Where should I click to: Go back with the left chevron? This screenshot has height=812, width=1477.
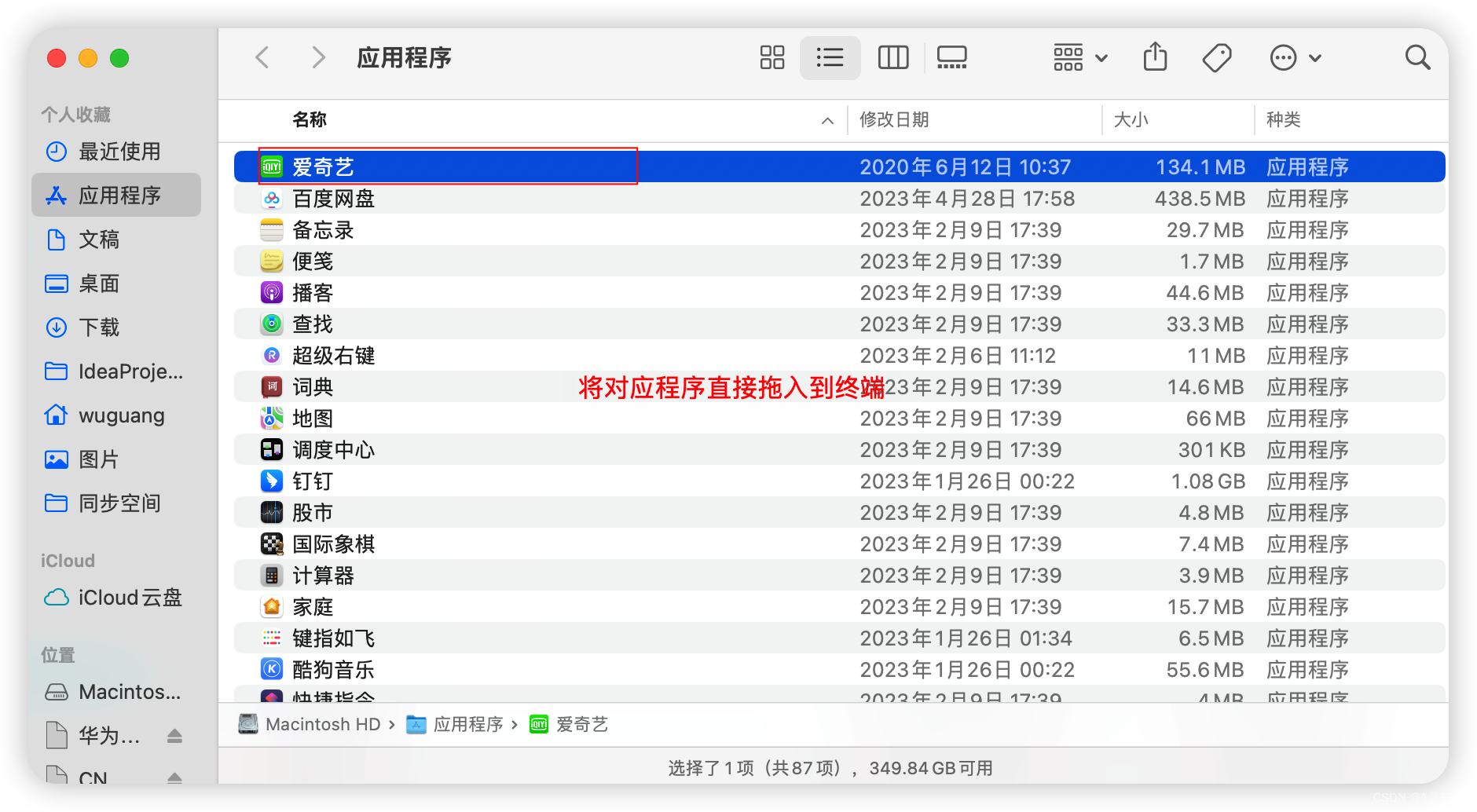[x=262, y=57]
